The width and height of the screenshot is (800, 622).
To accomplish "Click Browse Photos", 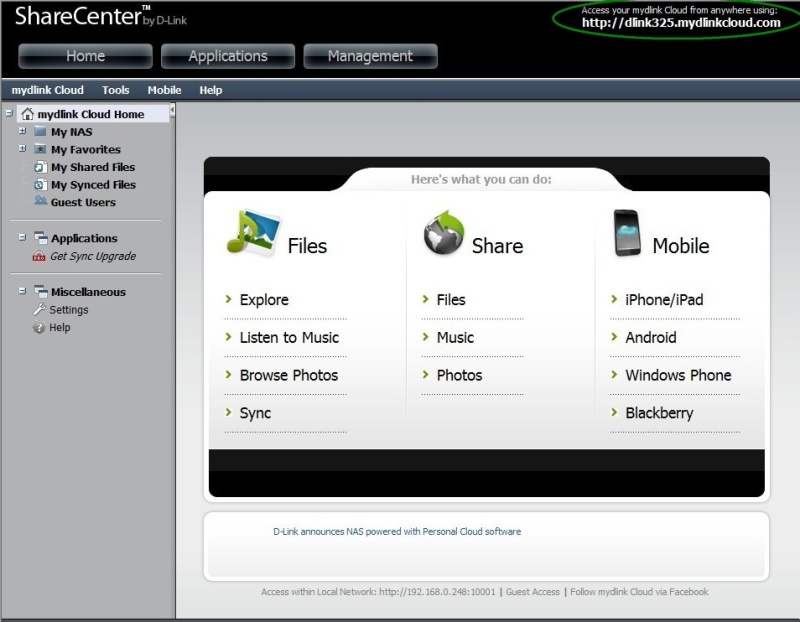I will point(289,375).
